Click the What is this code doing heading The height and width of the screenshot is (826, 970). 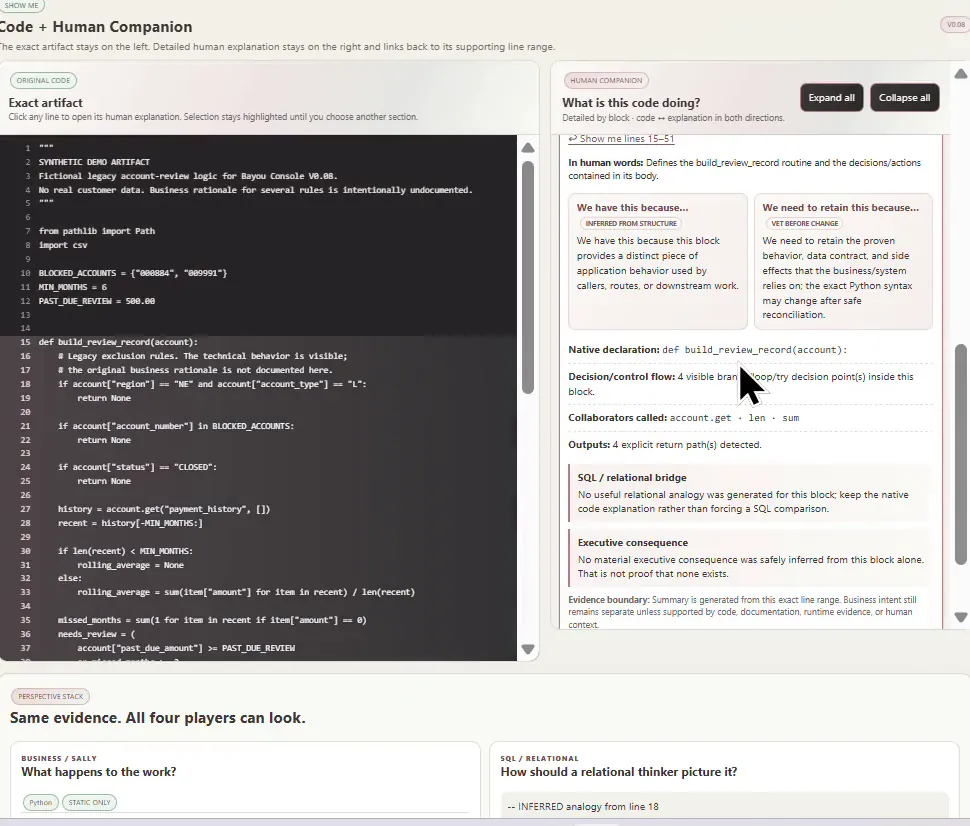click(x=631, y=103)
